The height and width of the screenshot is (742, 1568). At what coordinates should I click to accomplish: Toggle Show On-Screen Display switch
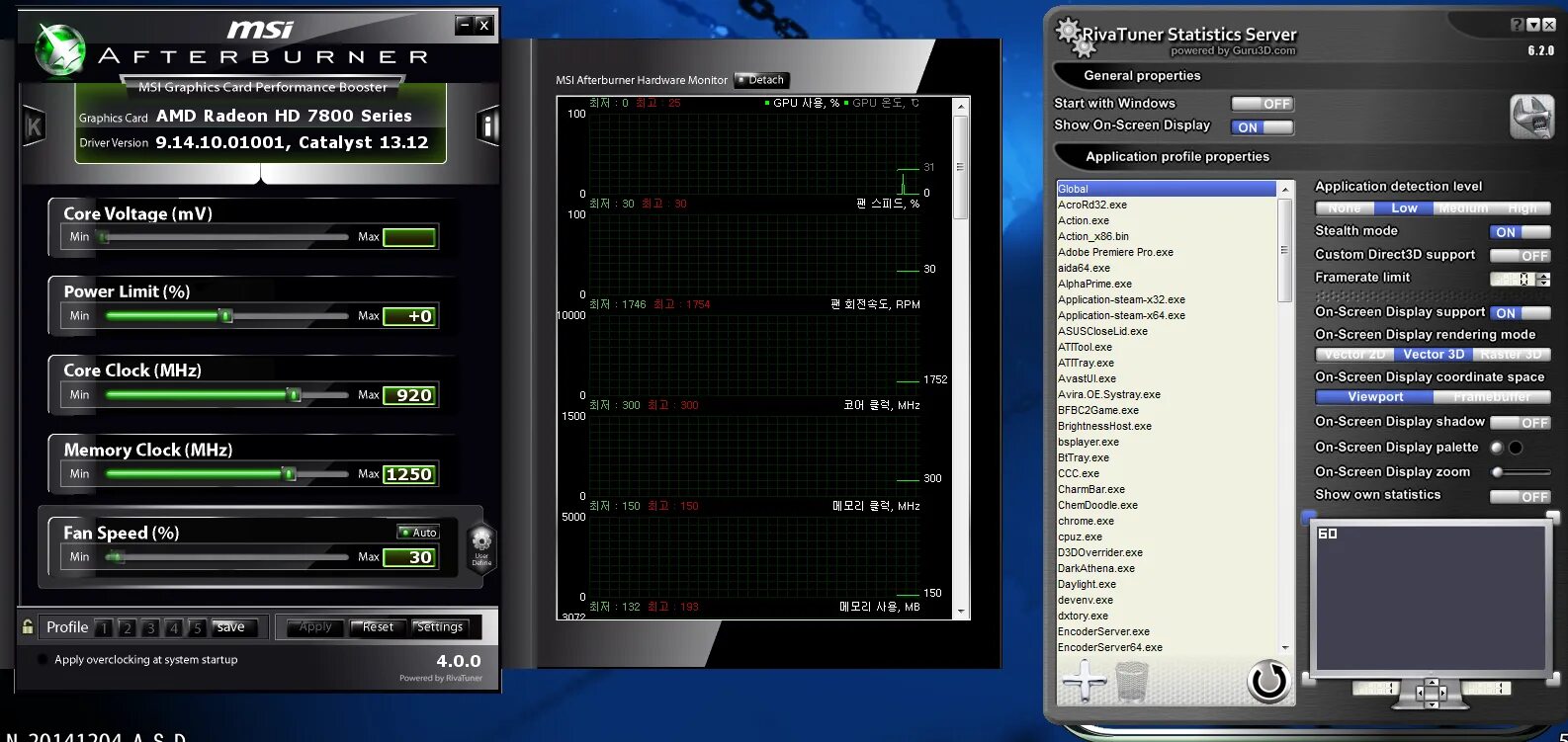click(1262, 127)
